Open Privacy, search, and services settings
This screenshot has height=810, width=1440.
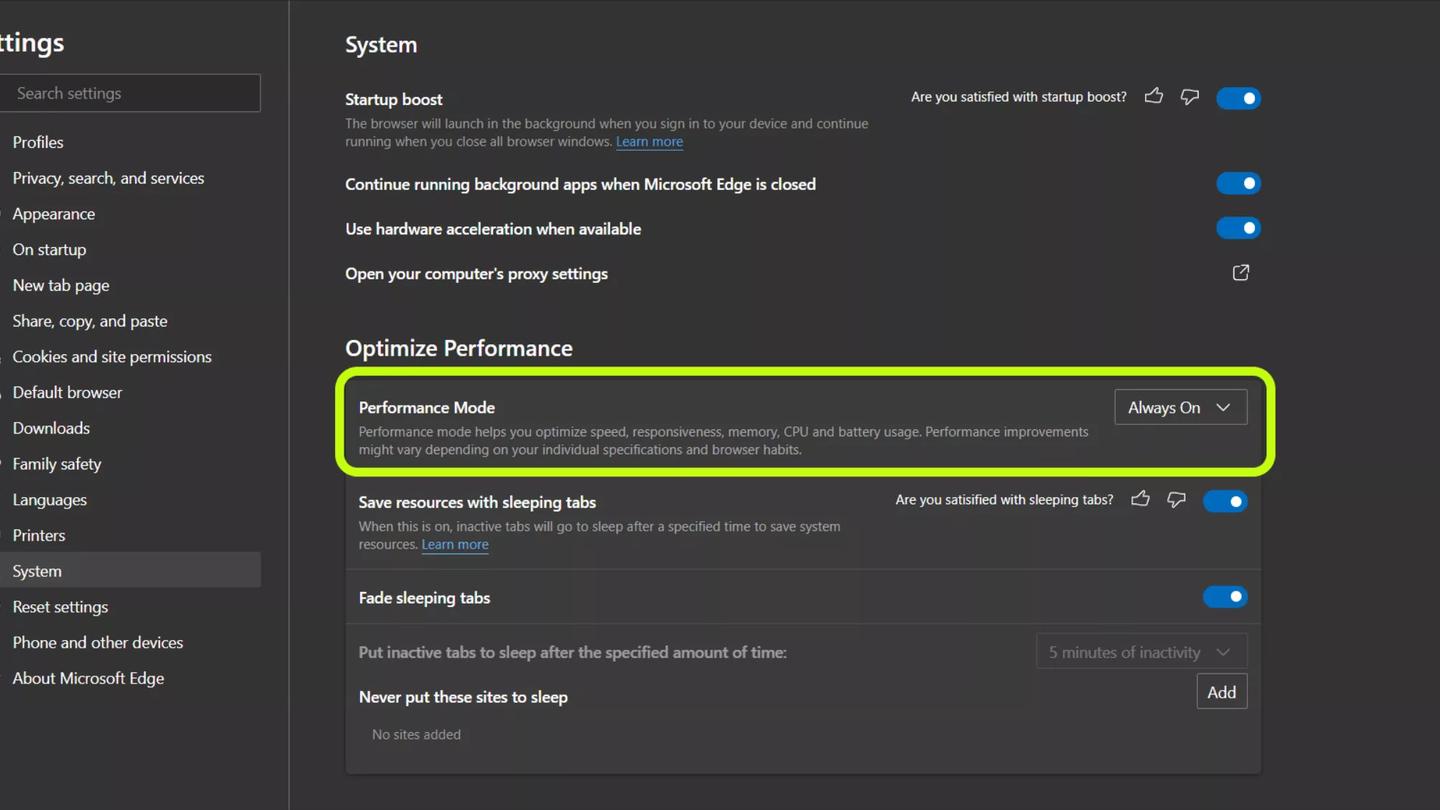tap(108, 178)
